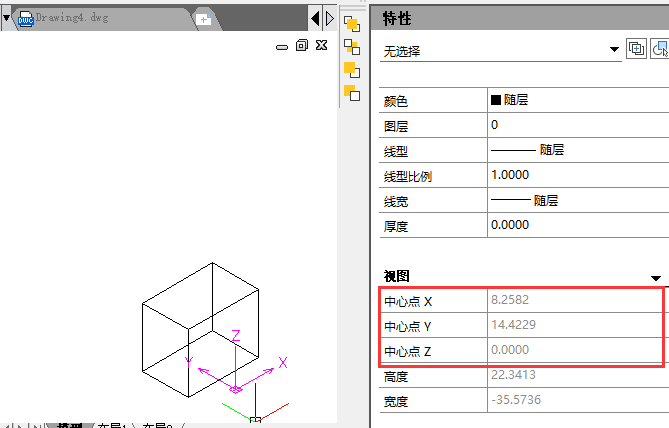This screenshot has height=428, width=669.
Task: Open a new drawing tab with plus icon
Action: 203,19
